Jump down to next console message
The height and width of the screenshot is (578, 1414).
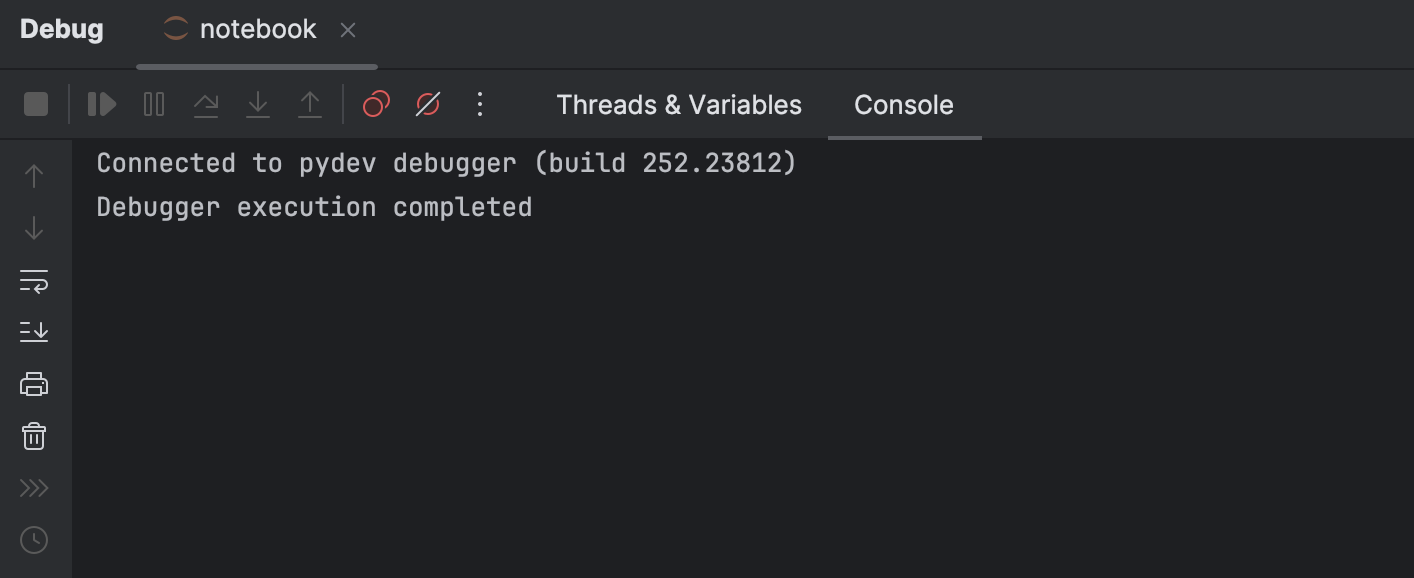(x=34, y=228)
